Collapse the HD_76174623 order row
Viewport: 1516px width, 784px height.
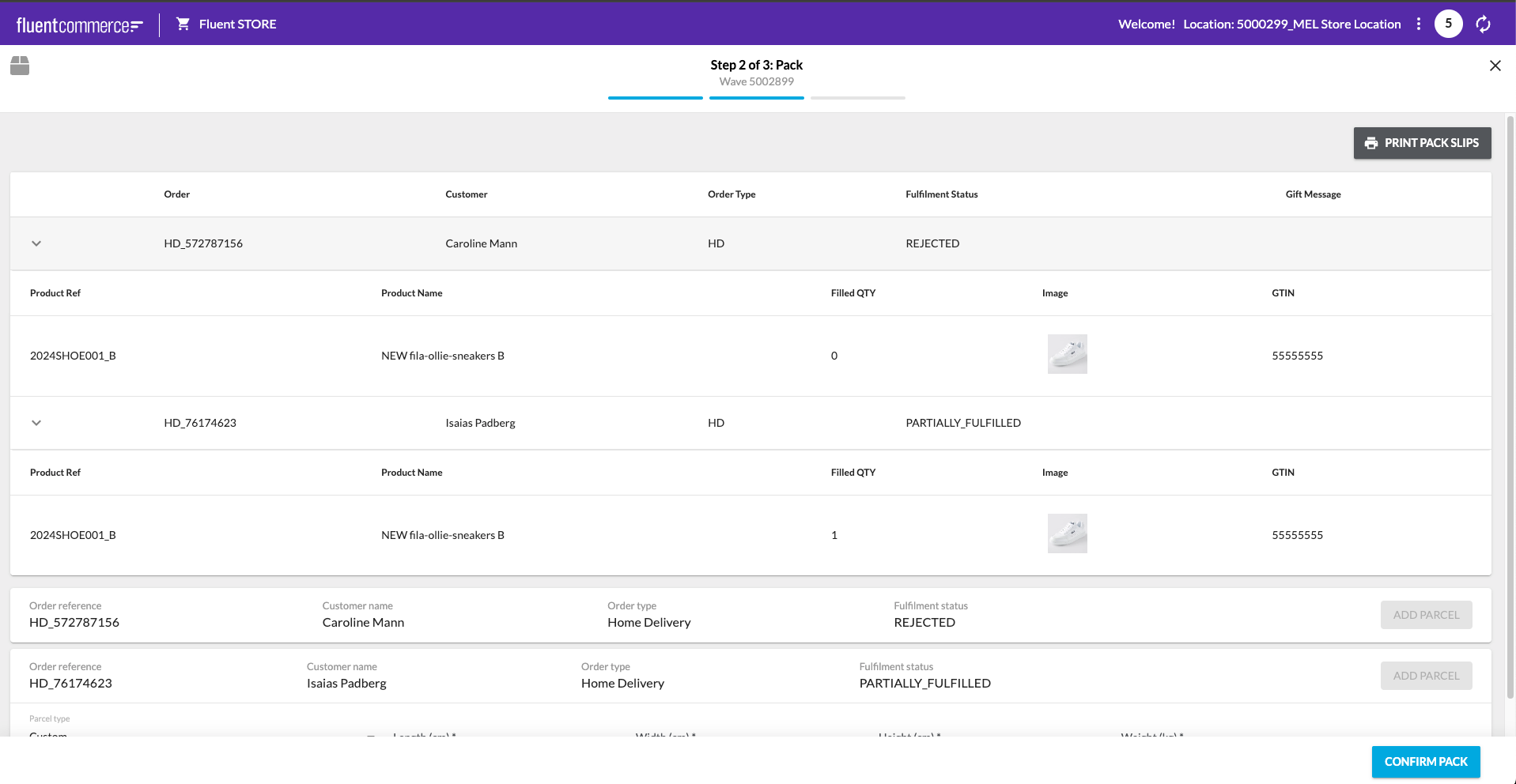(x=36, y=423)
